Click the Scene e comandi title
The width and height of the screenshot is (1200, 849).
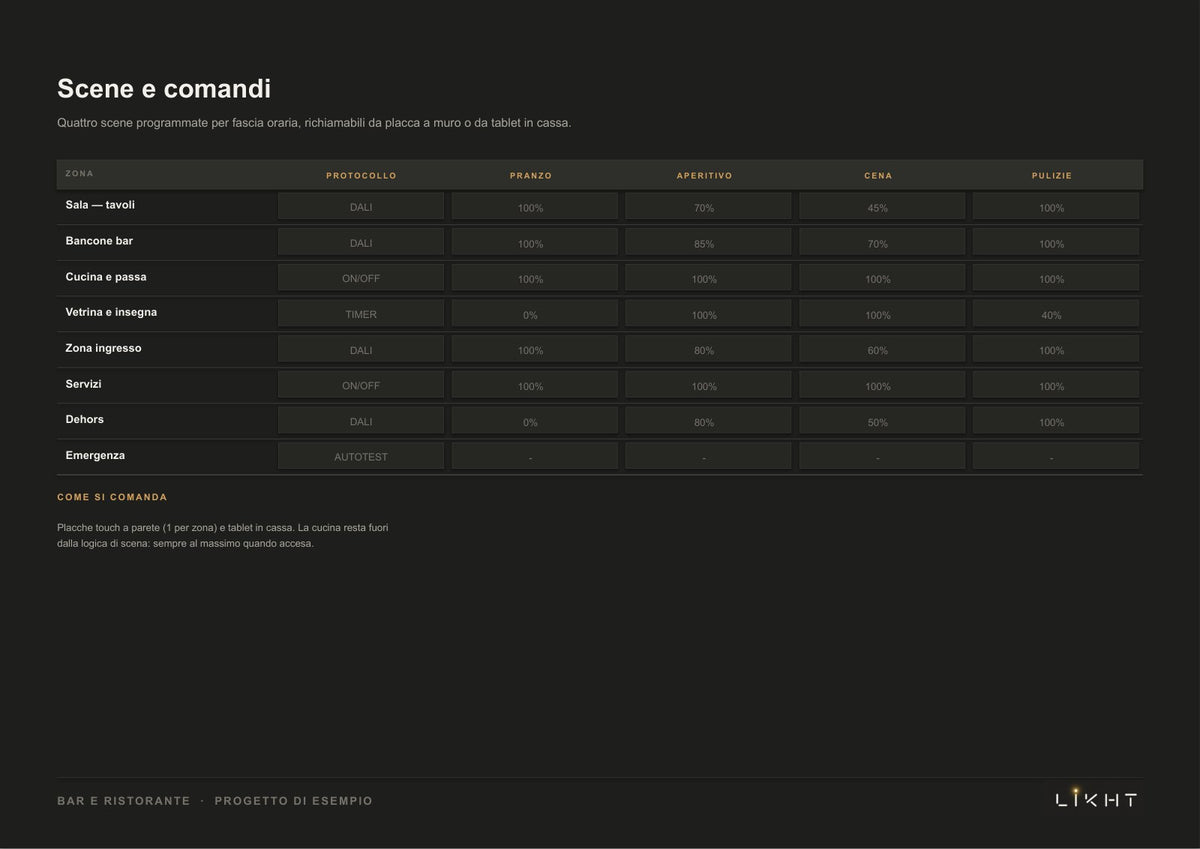click(164, 88)
